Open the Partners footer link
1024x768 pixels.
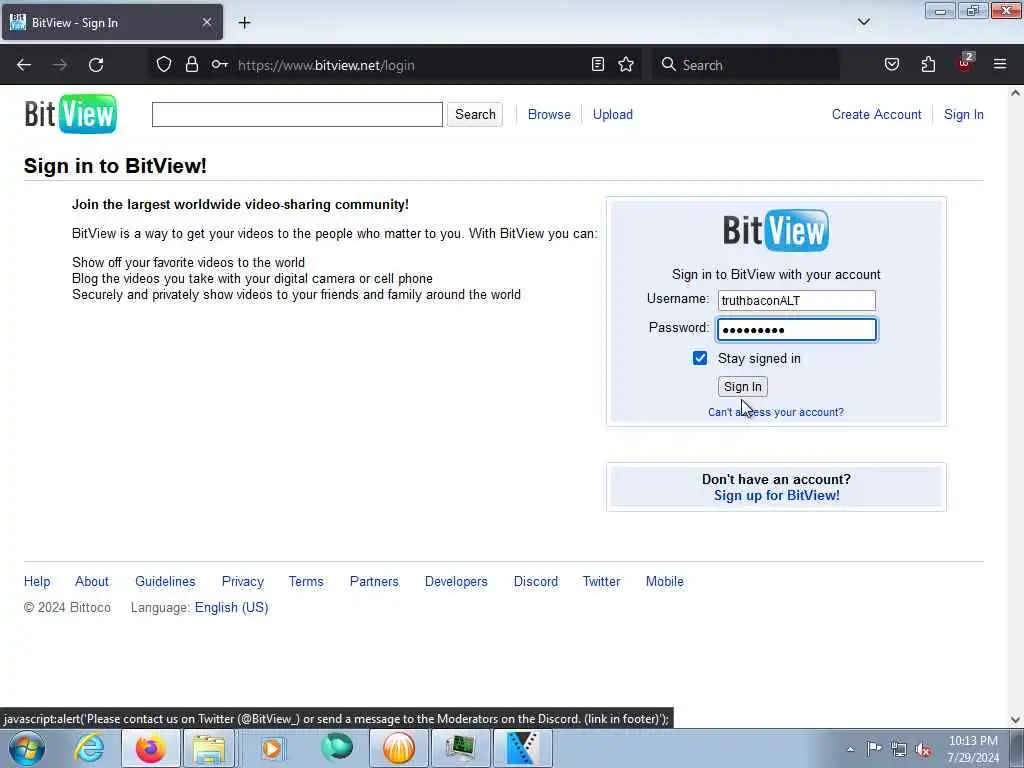pyautogui.click(x=374, y=581)
